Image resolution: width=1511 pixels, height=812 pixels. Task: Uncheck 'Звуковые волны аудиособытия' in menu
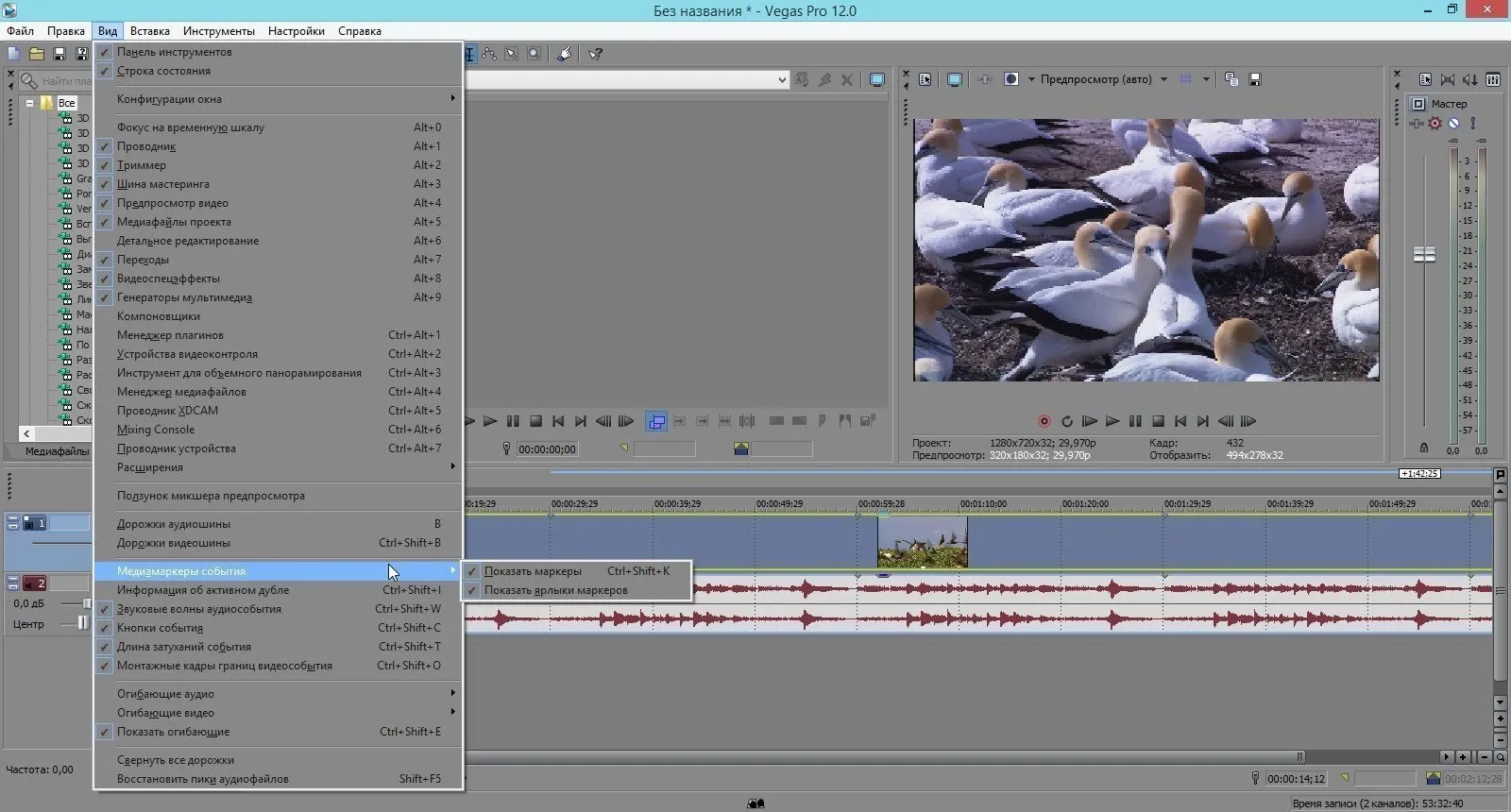tap(198, 609)
